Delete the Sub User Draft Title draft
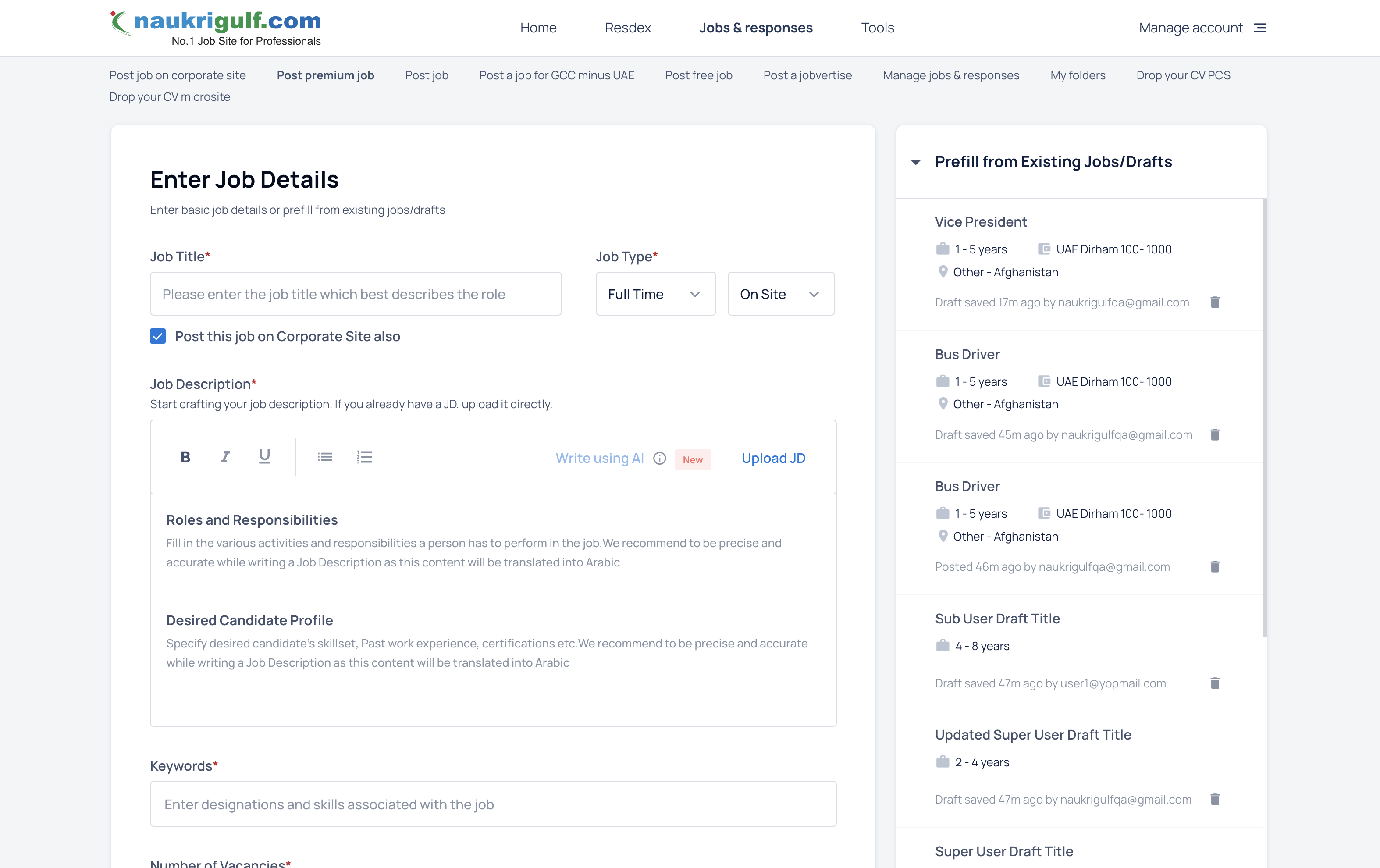Image resolution: width=1380 pixels, height=868 pixels. coord(1215,683)
